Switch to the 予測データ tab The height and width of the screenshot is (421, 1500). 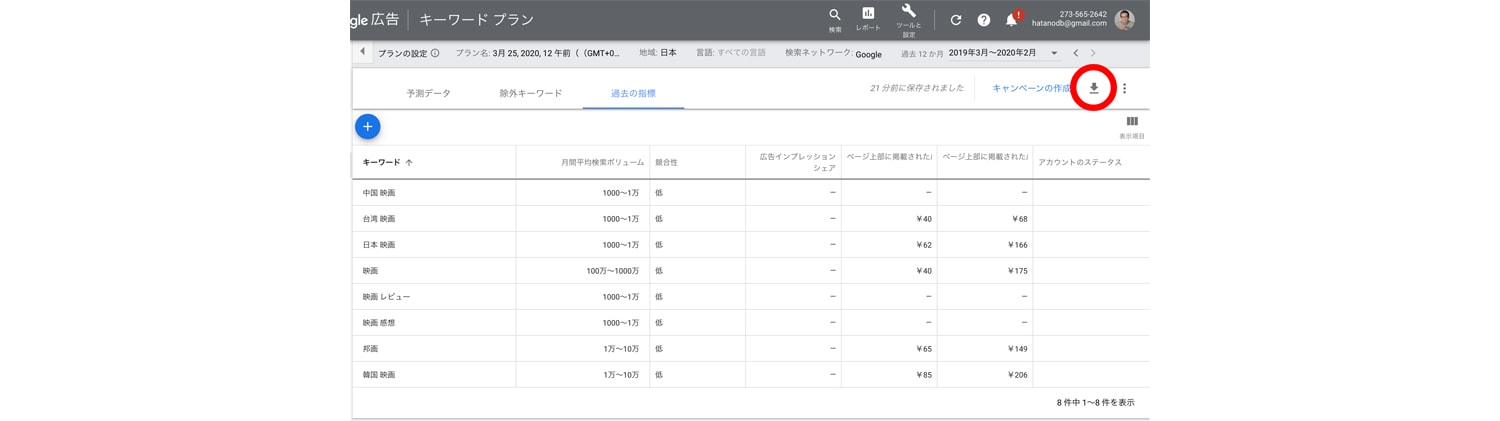[x=428, y=93]
